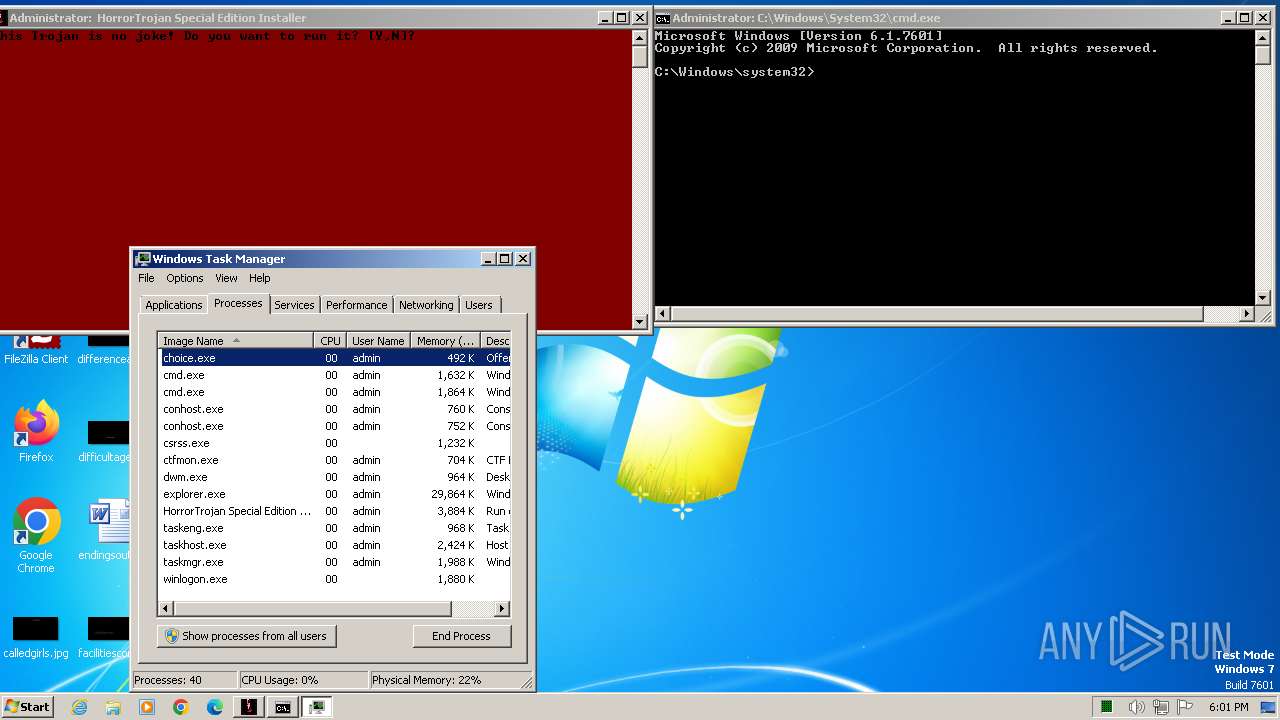Switch to the Users tab
1280x720 pixels.
click(x=479, y=305)
